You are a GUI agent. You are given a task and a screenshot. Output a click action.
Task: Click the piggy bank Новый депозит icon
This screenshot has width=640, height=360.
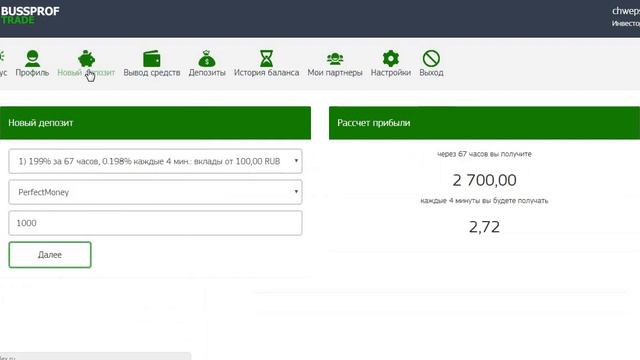point(86,58)
